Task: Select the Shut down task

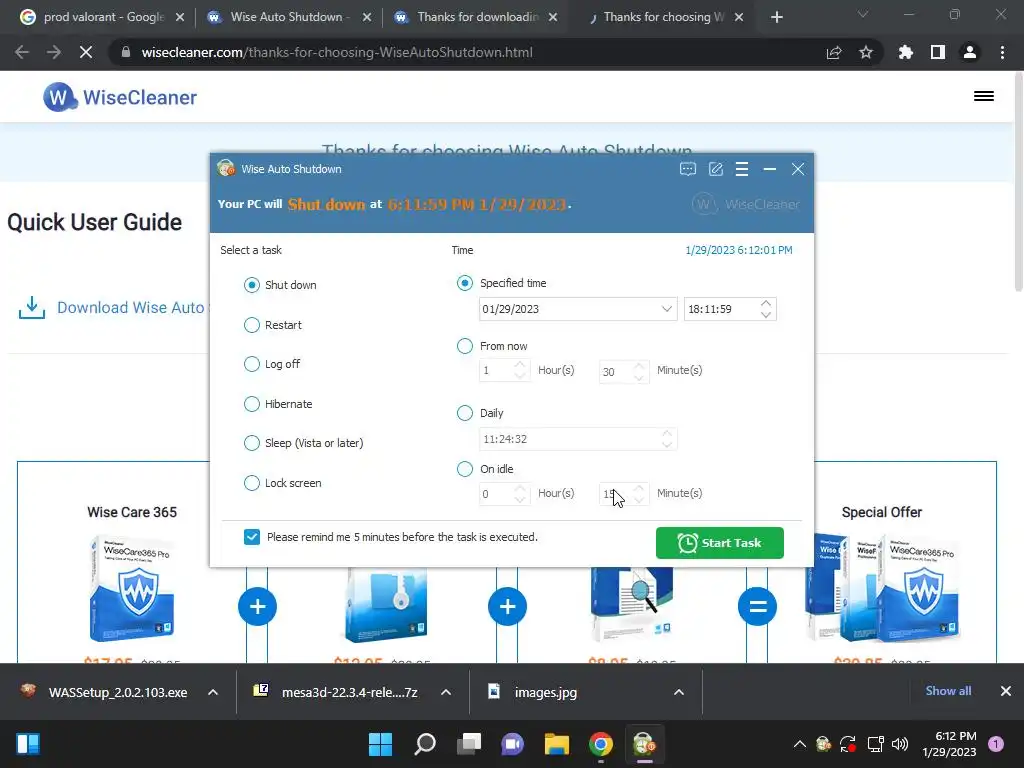Action: [252, 285]
